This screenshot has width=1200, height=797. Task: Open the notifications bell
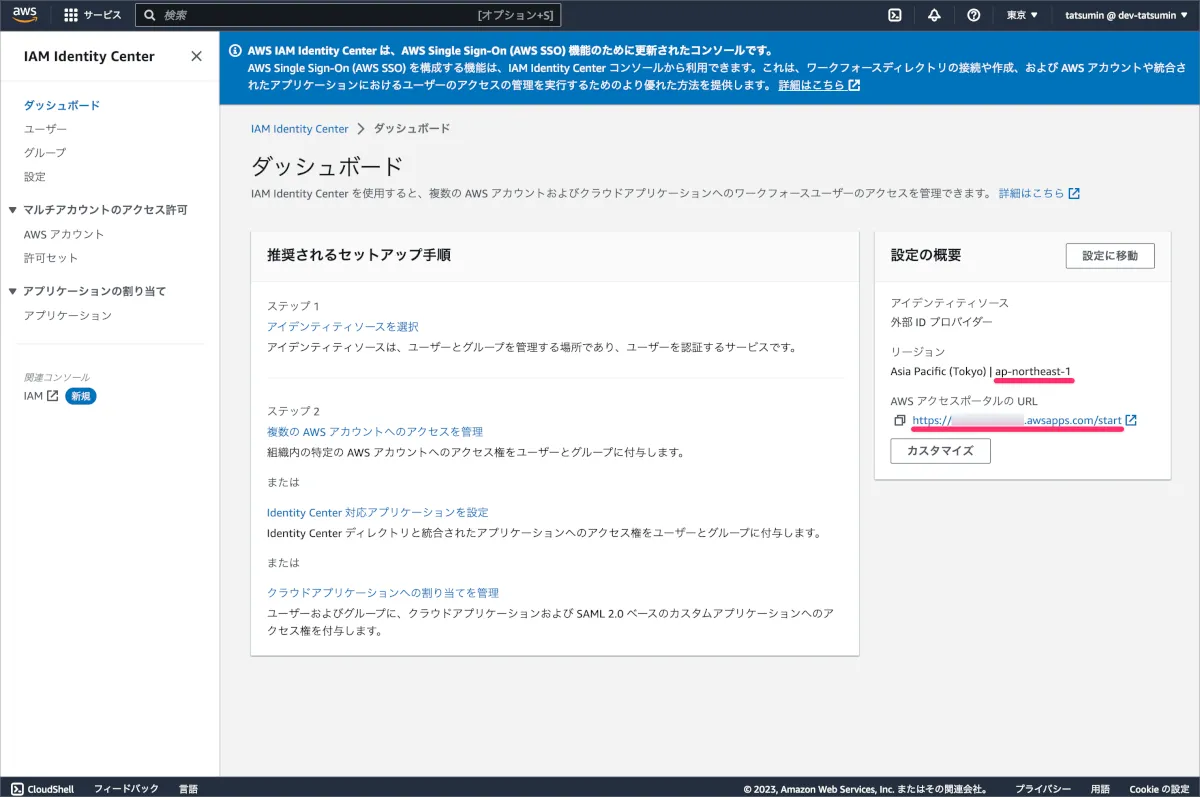click(934, 15)
